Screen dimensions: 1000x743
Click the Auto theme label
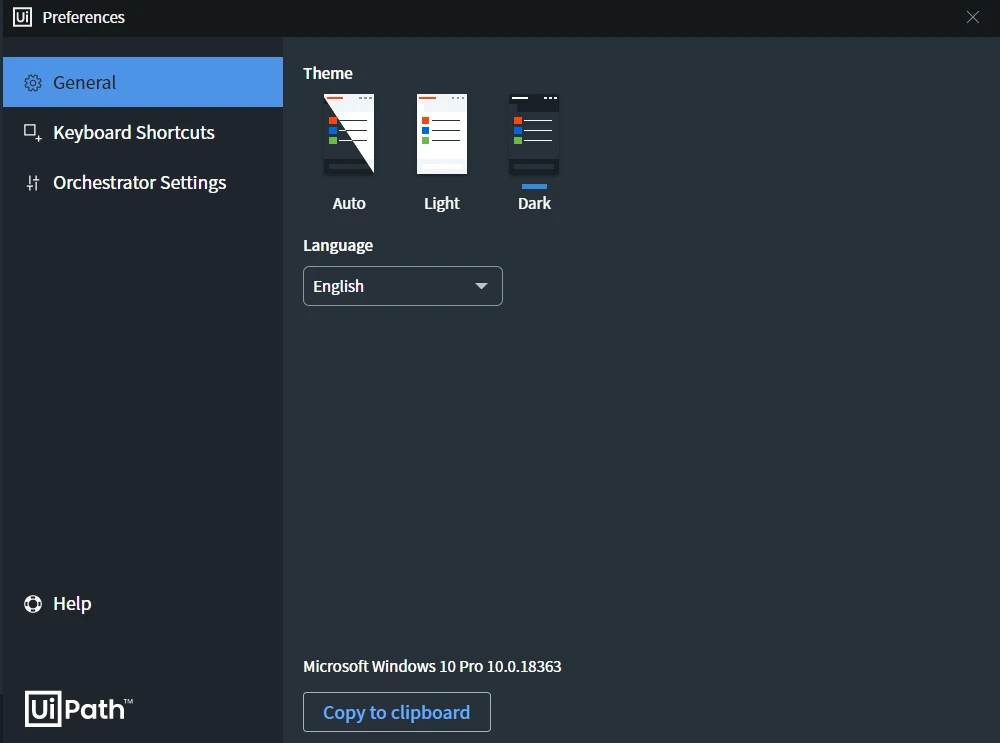(x=349, y=203)
